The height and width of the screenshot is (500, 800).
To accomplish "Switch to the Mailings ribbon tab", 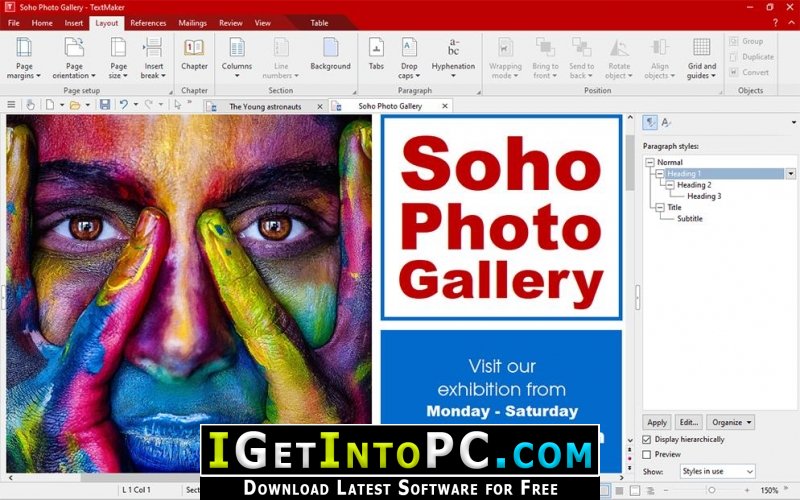I will tap(192, 23).
